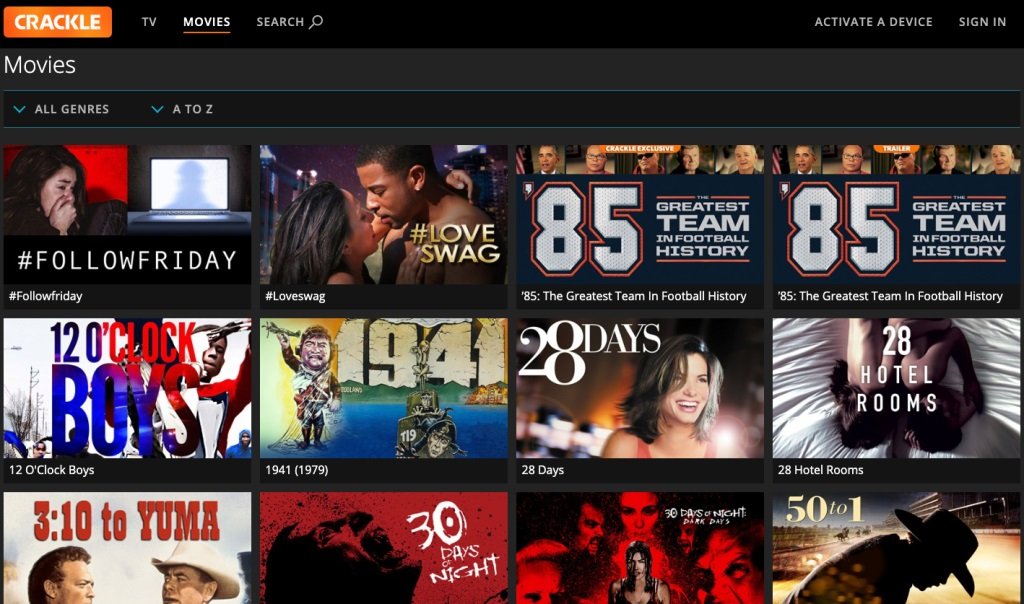Image resolution: width=1024 pixels, height=604 pixels.
Task: Open 30 Days of Night: Dark Days poster
Action: 640,548
